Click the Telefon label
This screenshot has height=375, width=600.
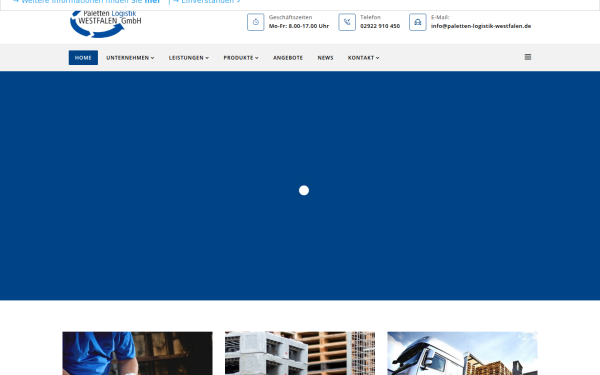370,17
